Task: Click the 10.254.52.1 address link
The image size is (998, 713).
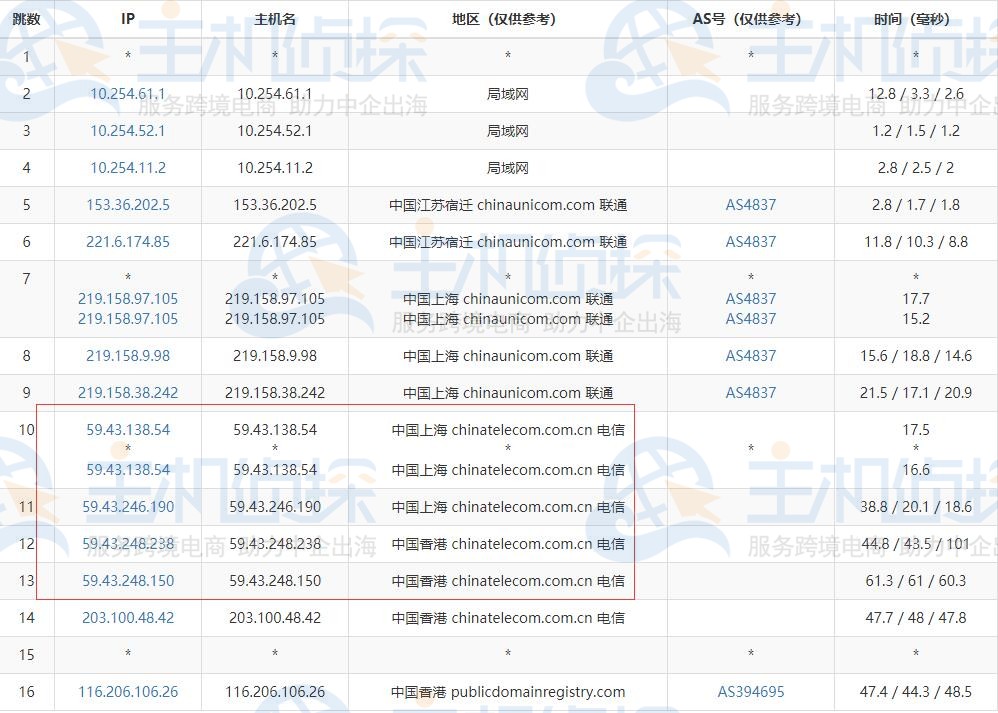Action: 127,131
